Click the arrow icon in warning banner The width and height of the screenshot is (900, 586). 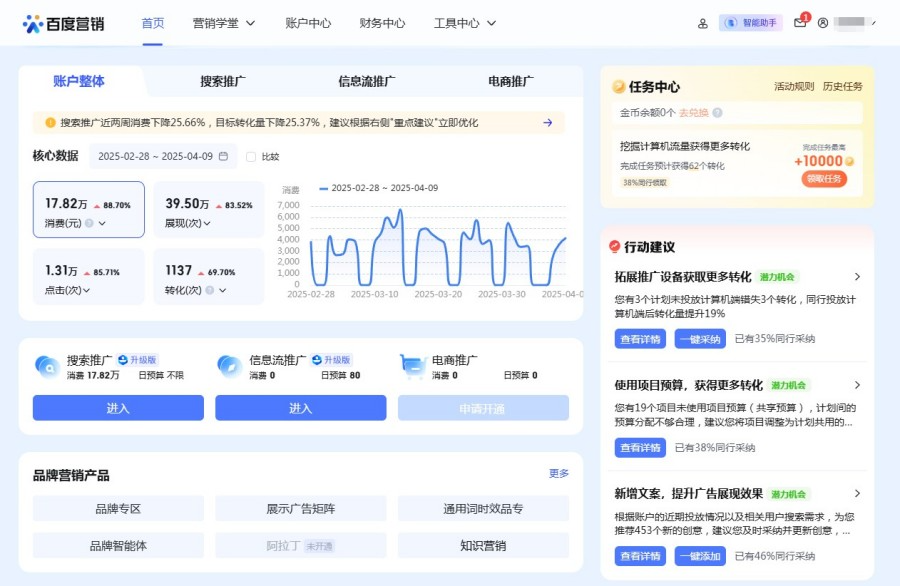coord(548,123)
